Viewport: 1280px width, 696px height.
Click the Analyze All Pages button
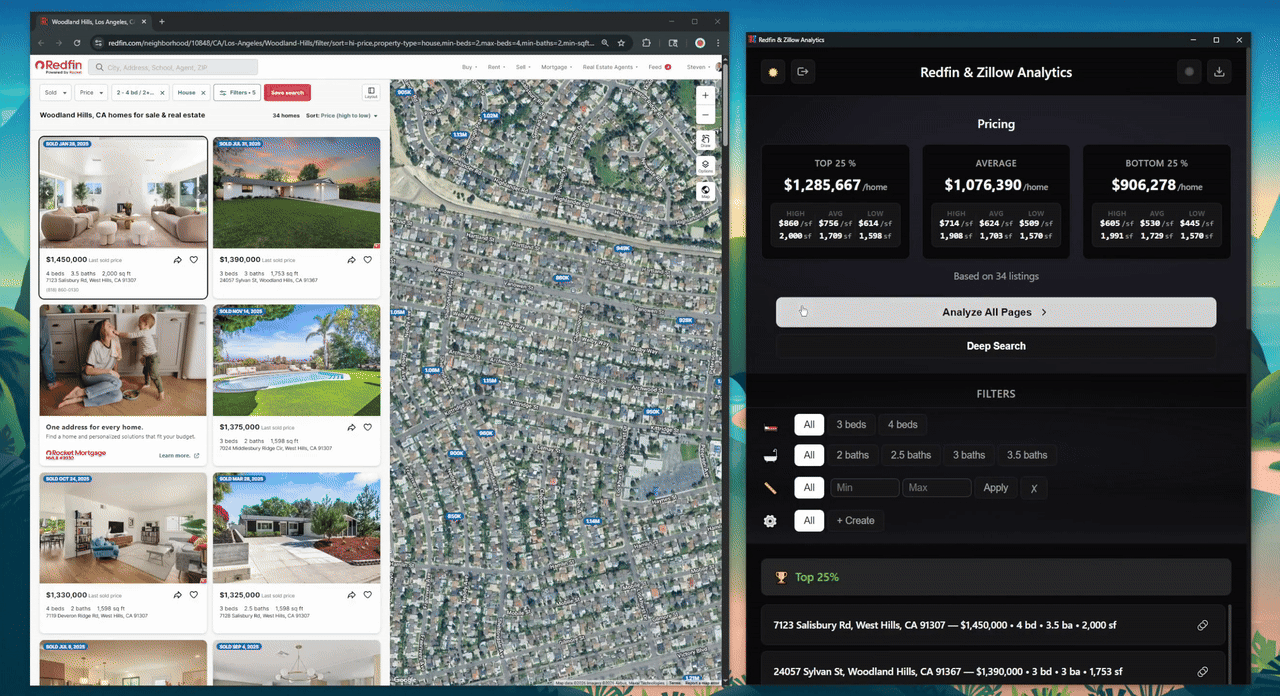(x=995, y=312)
